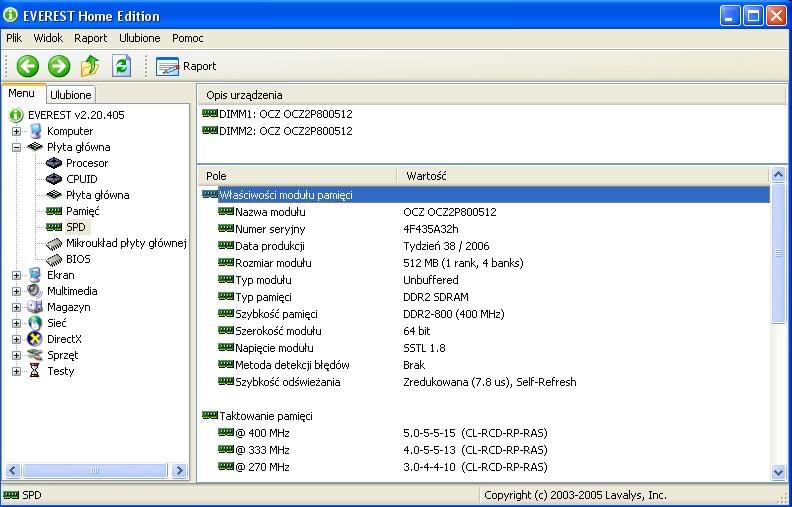Go up one level with the Up arrow icon
Screen dimensions: 792x507
coord(90,66)
